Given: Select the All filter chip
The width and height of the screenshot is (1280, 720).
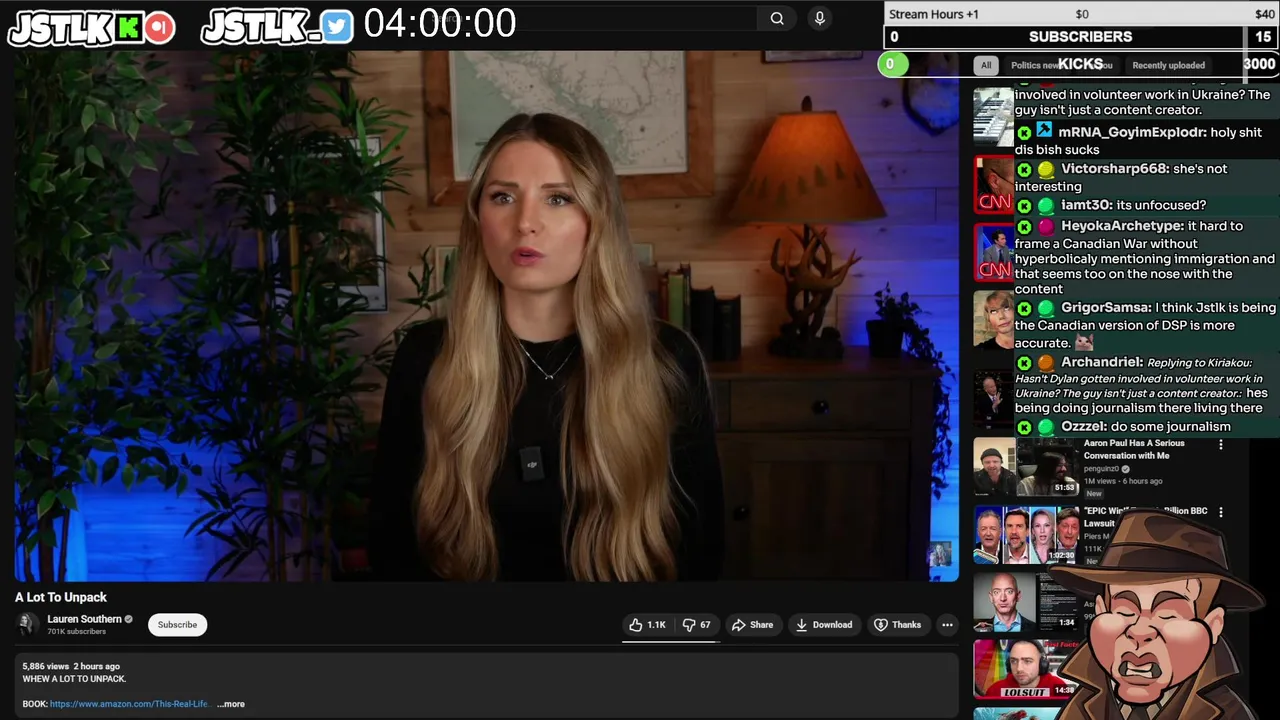Looking at the screenshot, I should click(x=986, y=65).
